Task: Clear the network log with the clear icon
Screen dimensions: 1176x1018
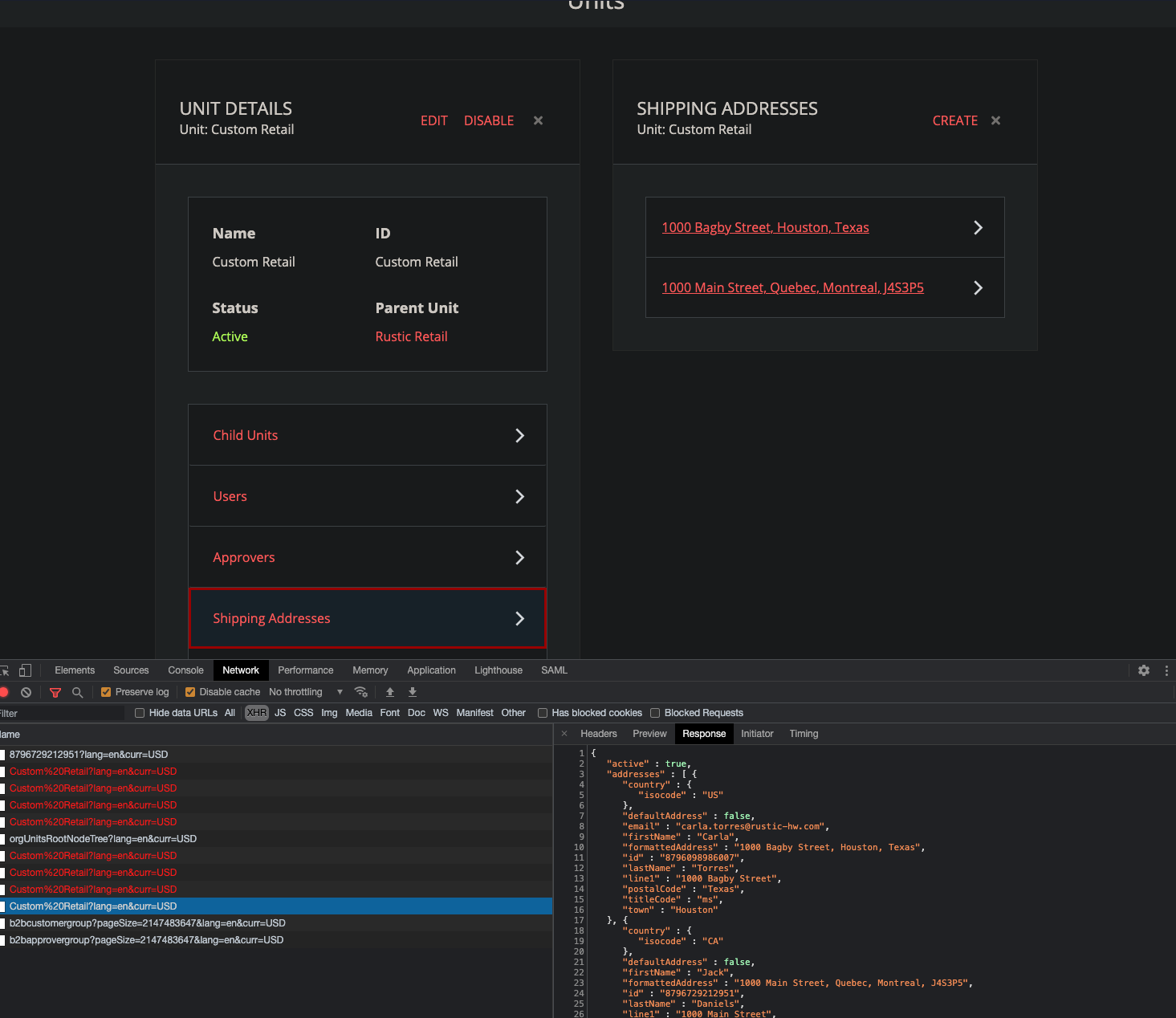Action: click(x=26, y=692)
